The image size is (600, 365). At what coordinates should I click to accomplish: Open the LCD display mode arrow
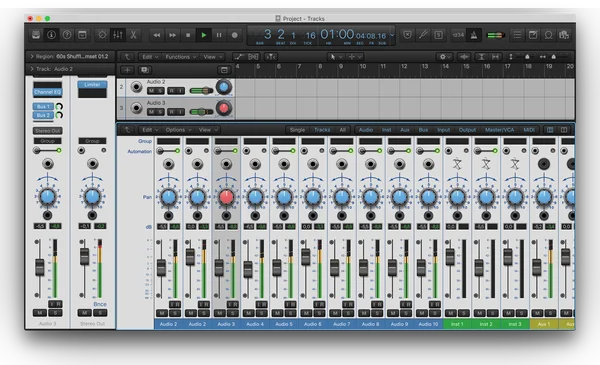pyautogui.click(x=392, y=35)
